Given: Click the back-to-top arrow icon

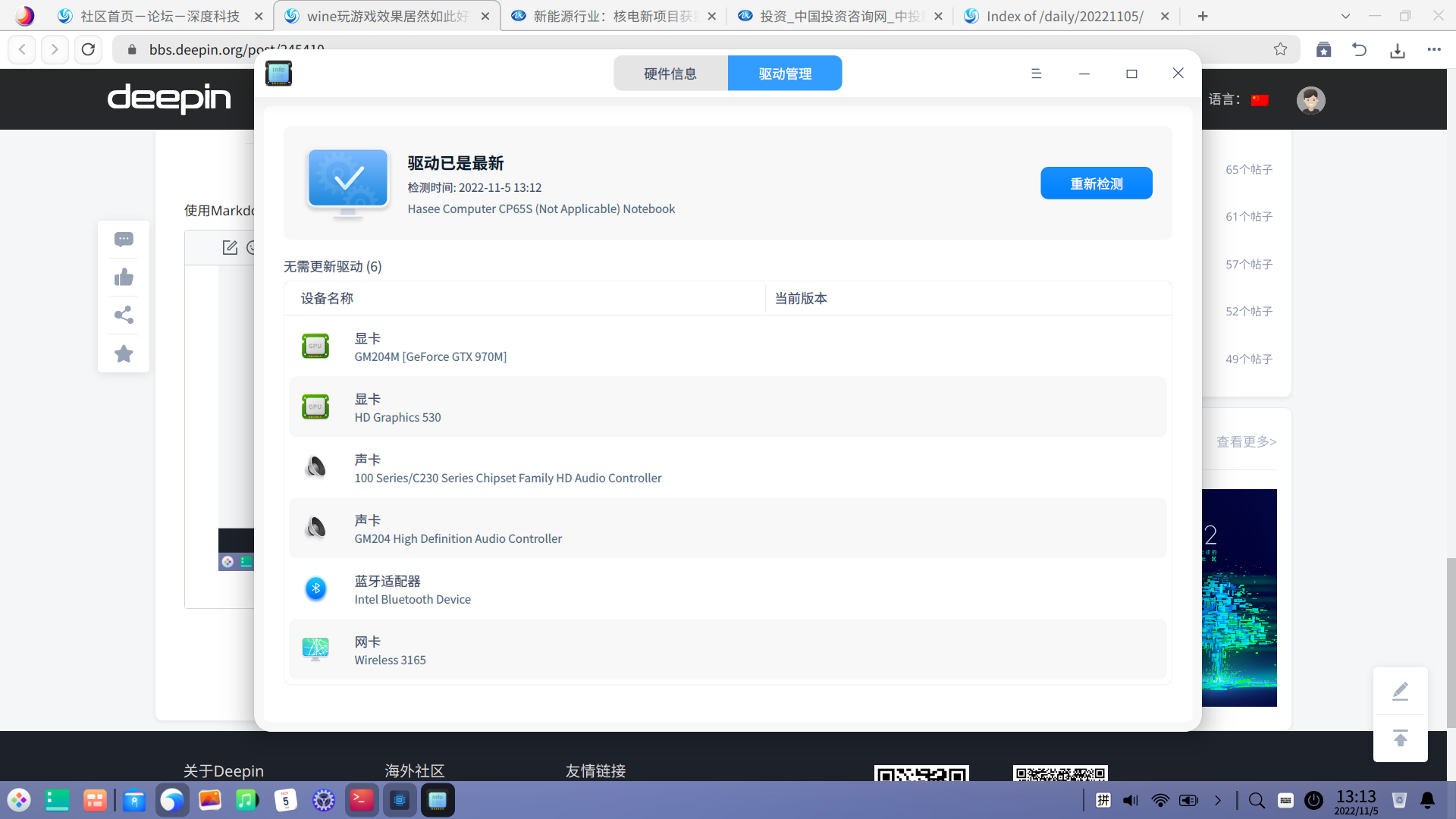Looking at the screenshot, I should [x=1400, y=738].
